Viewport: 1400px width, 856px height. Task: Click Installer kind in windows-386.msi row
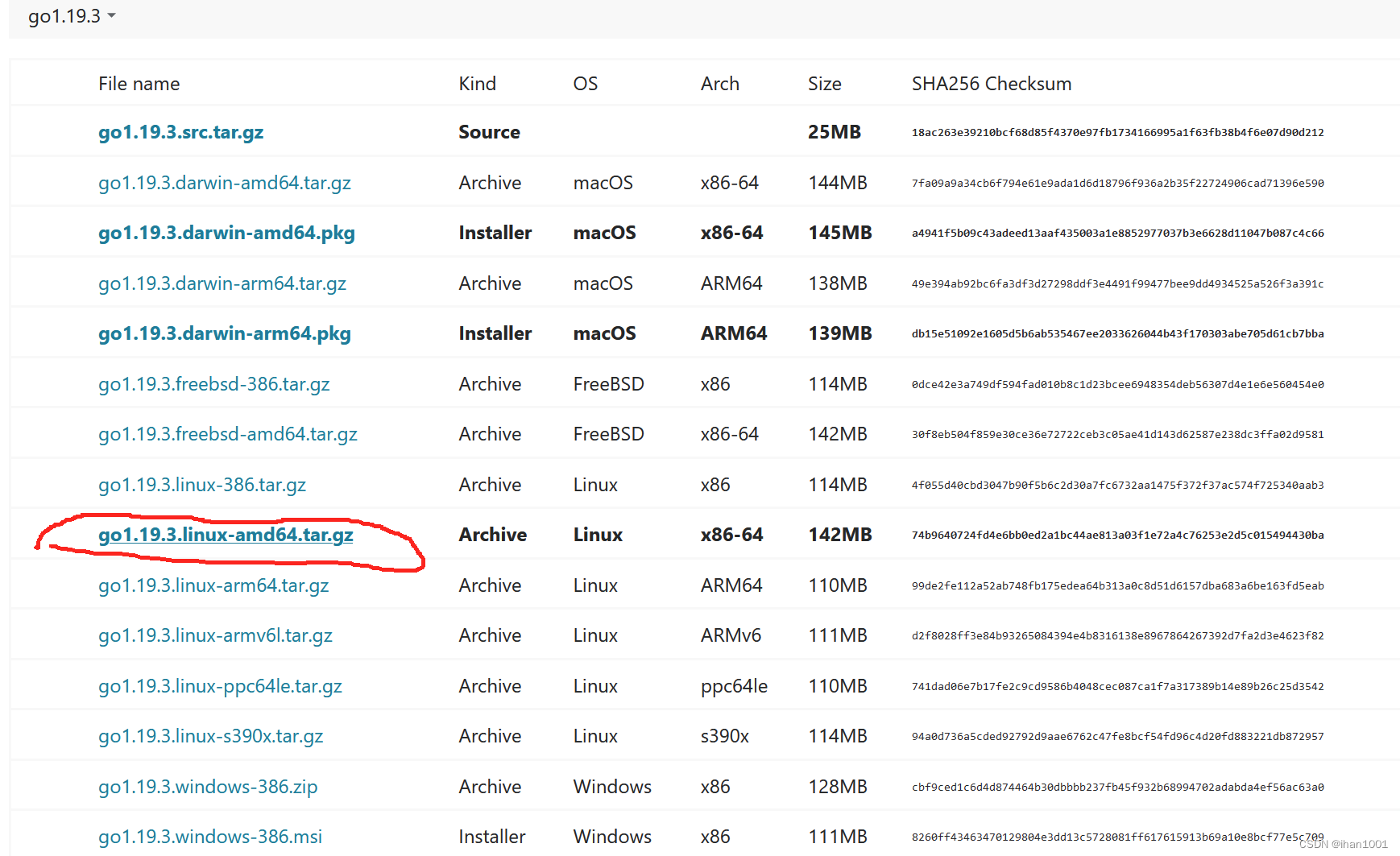coord(492,837)
